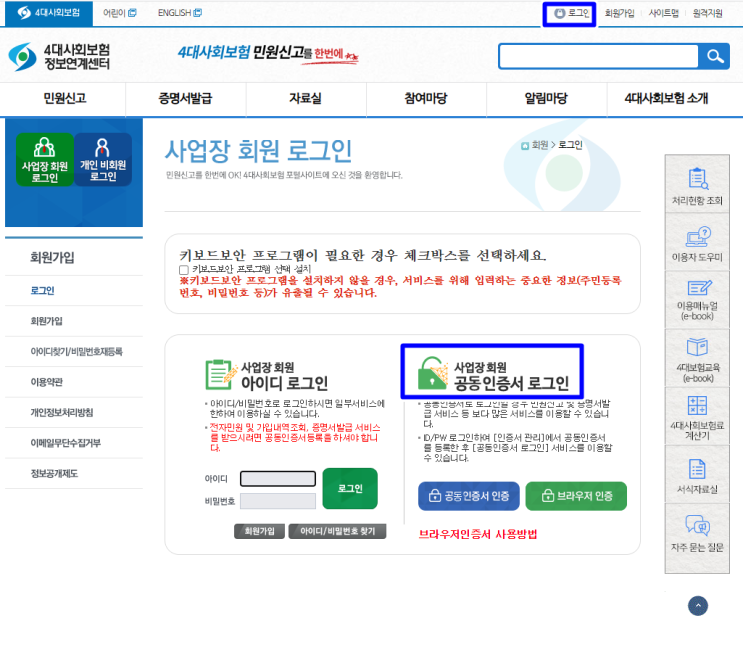743x655 pixels.
Task: Open the 원격지원 link
Action: point(707,13)
